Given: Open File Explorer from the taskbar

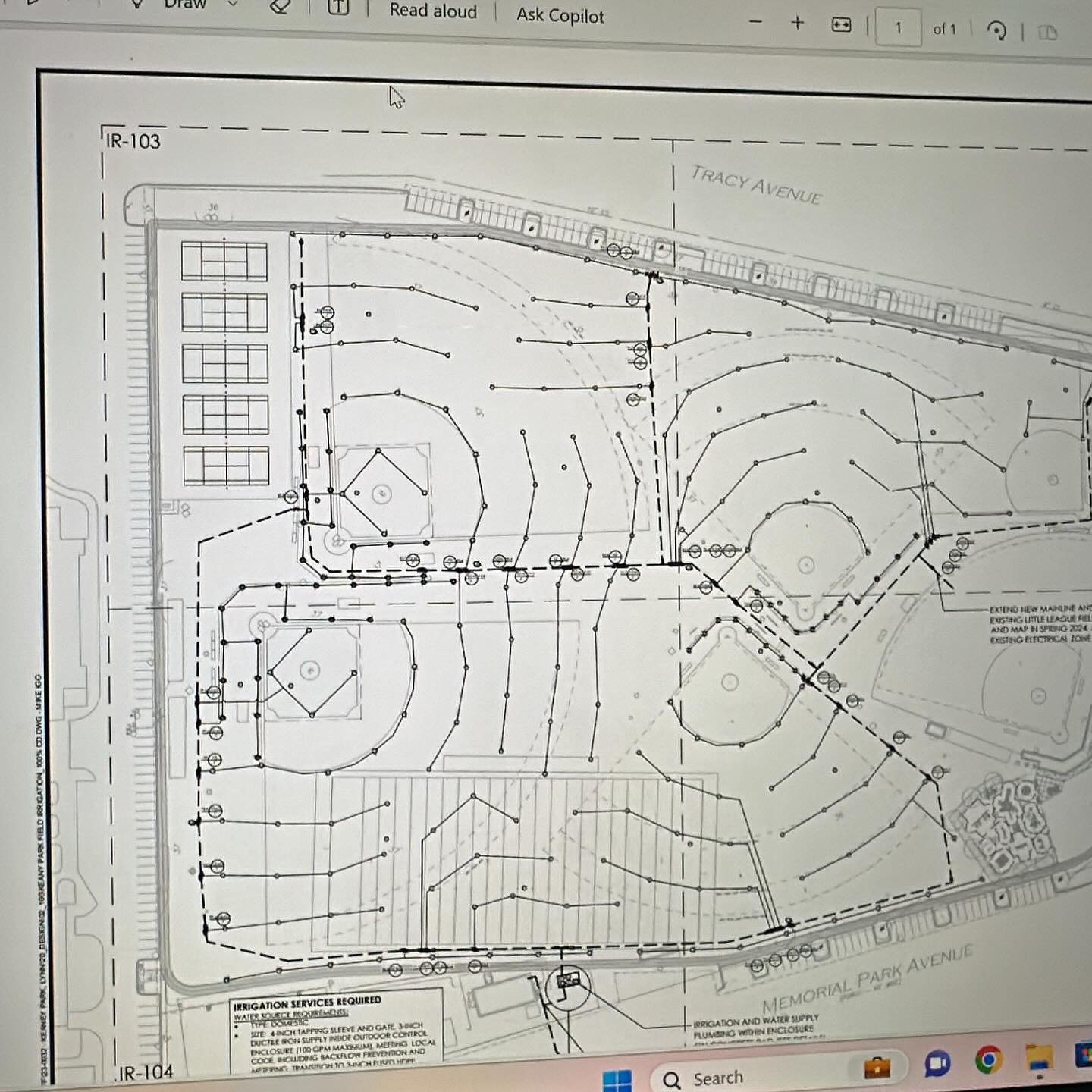Looking at the screenshot, I should (x=1038, y=1058).
